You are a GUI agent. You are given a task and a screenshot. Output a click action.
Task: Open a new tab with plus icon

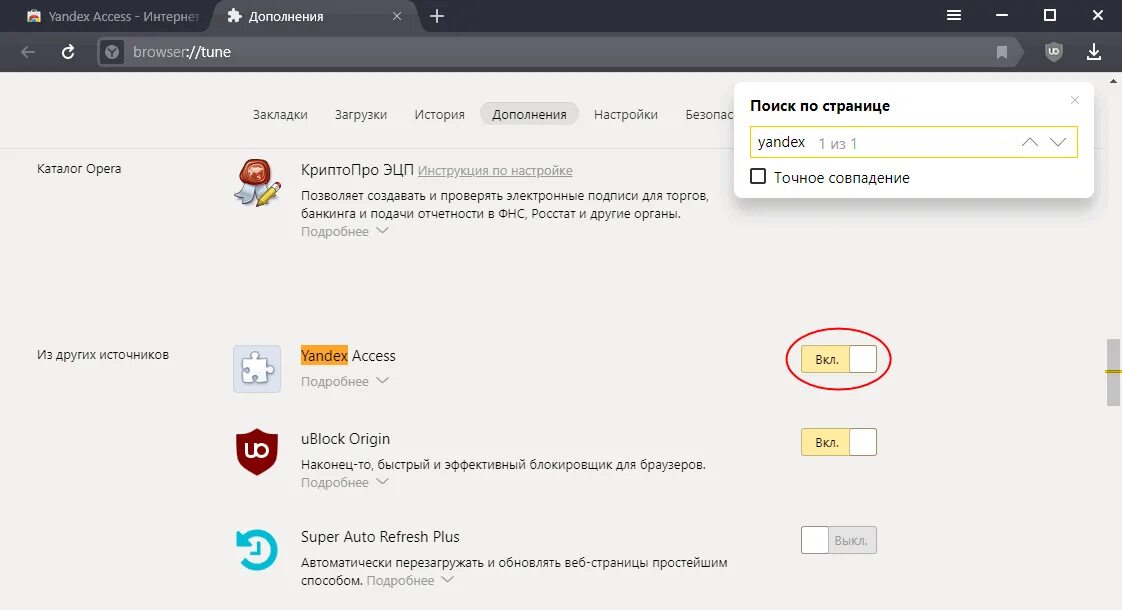click(436, 16)
